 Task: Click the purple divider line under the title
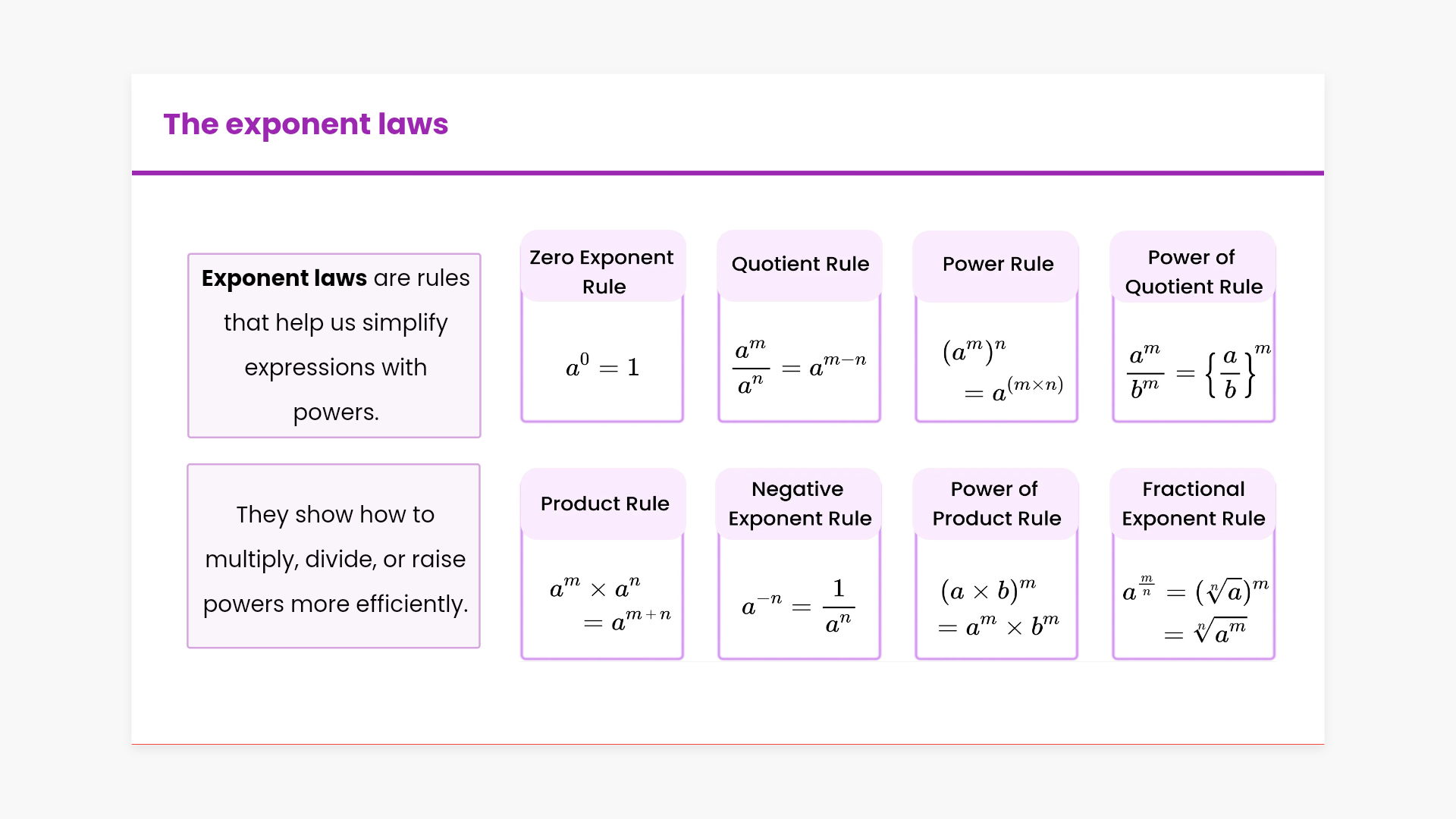coord(728,173)
